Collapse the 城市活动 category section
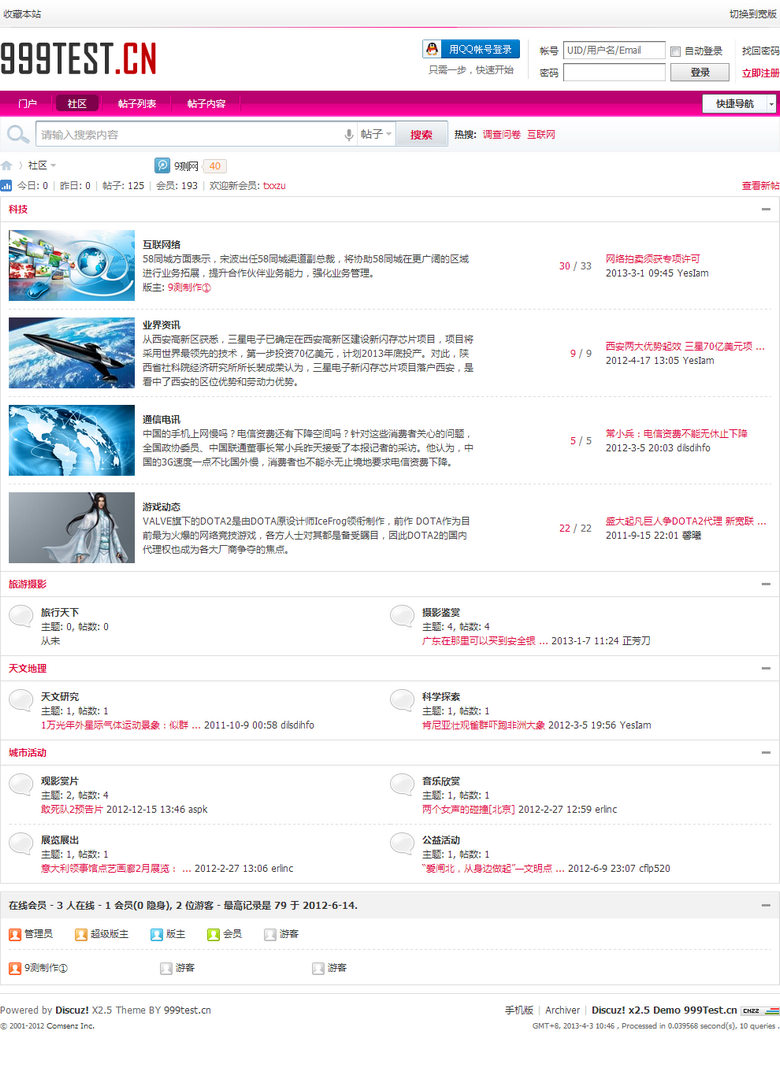Image resolution: width=780 pixels, height=1072 pixels. (x=766, y=752)
